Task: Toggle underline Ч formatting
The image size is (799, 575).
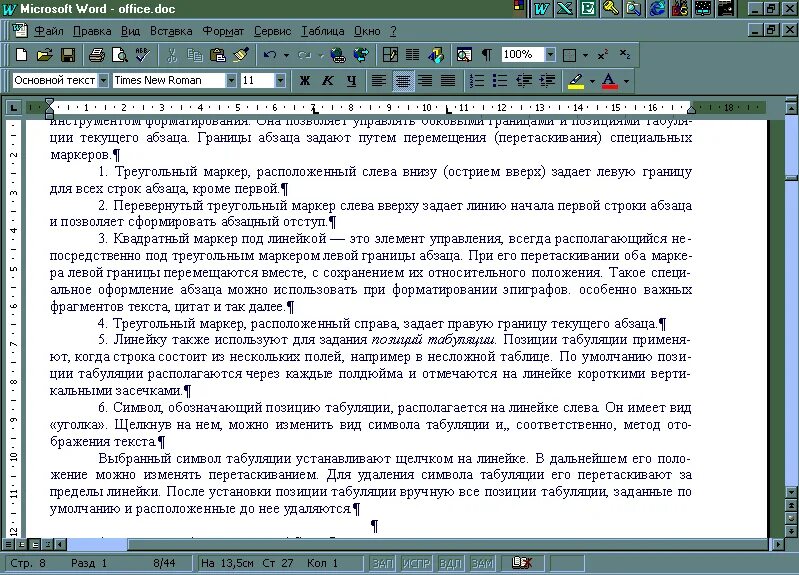Action: click(351, 81)
